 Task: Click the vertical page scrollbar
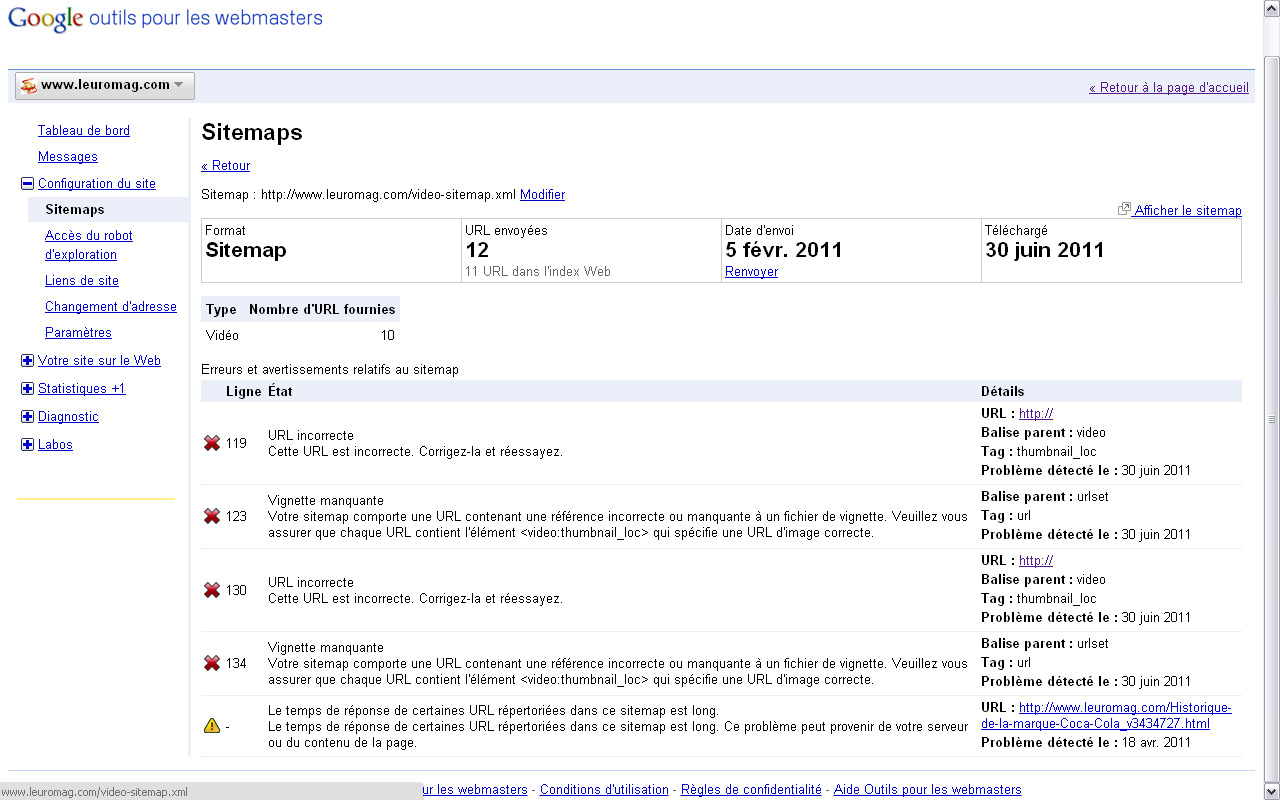click(1271, 420)
